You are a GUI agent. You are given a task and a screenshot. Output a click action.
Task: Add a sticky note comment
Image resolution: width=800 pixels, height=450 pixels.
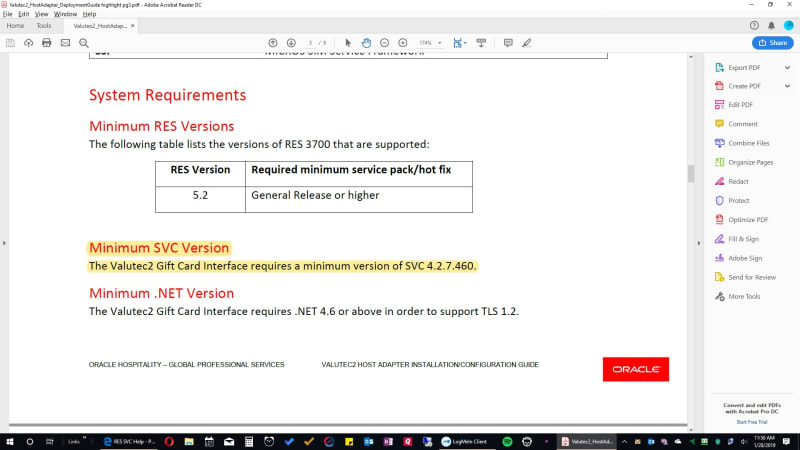pyautogui.click(x=508, y=43)
